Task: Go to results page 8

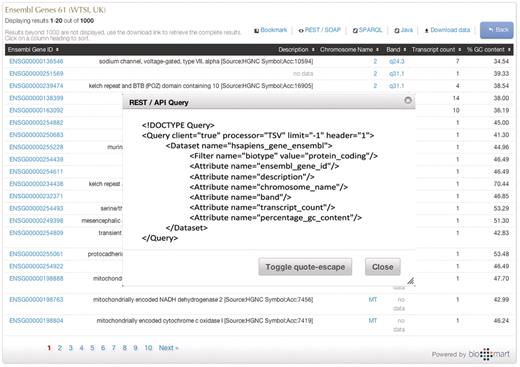Action: (x=125, y=348)
